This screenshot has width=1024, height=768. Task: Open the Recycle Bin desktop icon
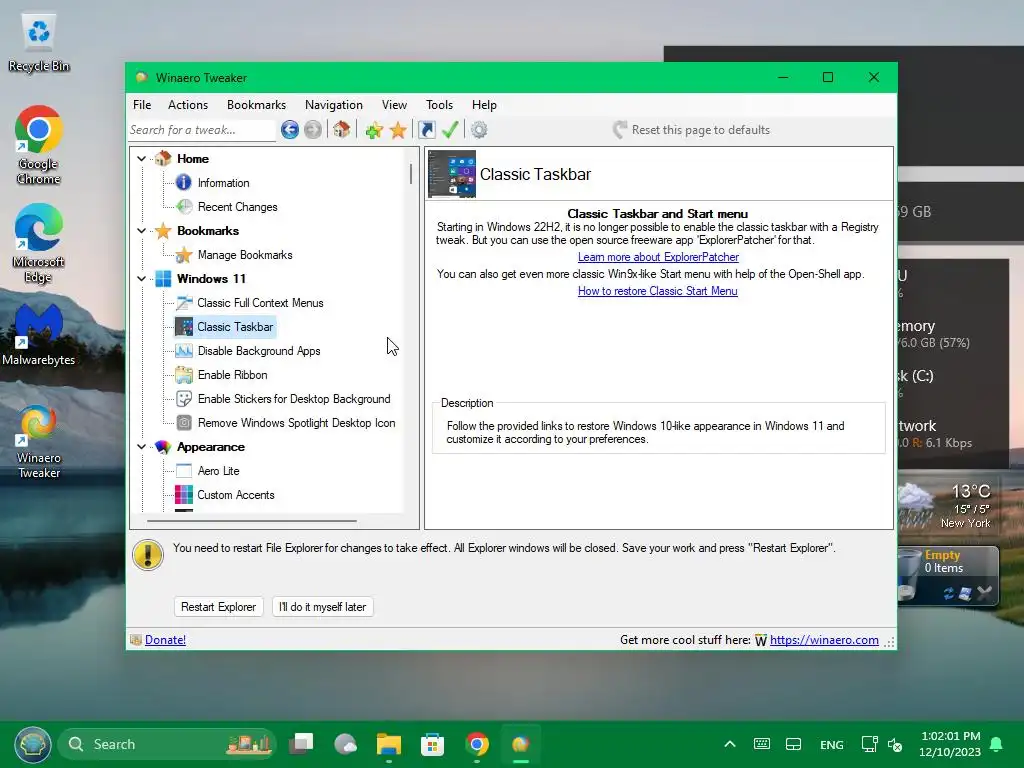click(39, 33)
